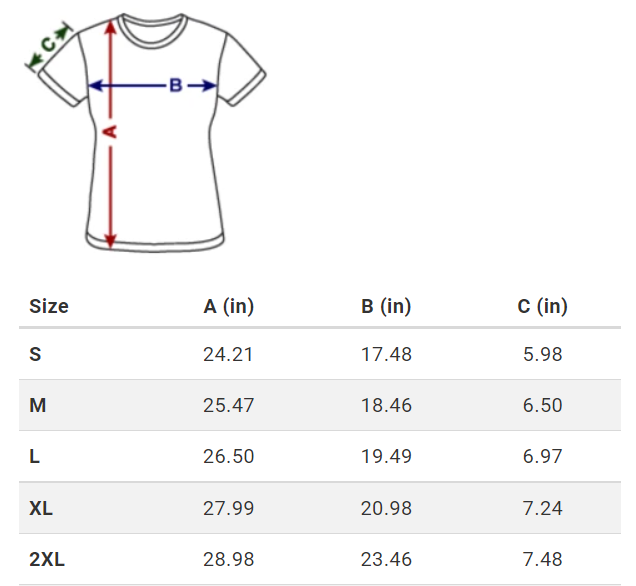
Task: Click the letter B label on shirt
Action: tap(176, 86)
